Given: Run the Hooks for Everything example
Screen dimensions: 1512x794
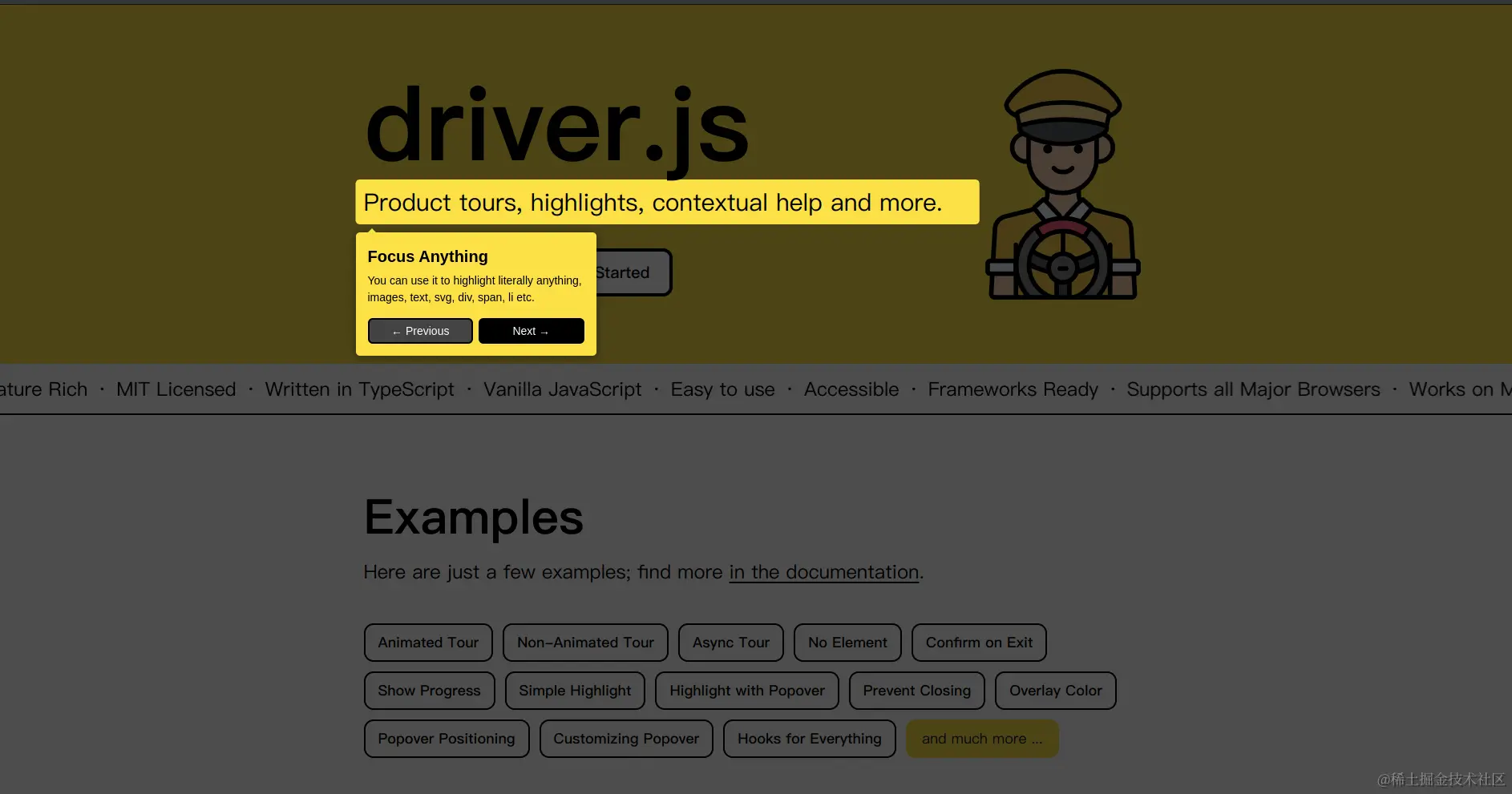Looking at the screenshot, I should coord(810,739).
